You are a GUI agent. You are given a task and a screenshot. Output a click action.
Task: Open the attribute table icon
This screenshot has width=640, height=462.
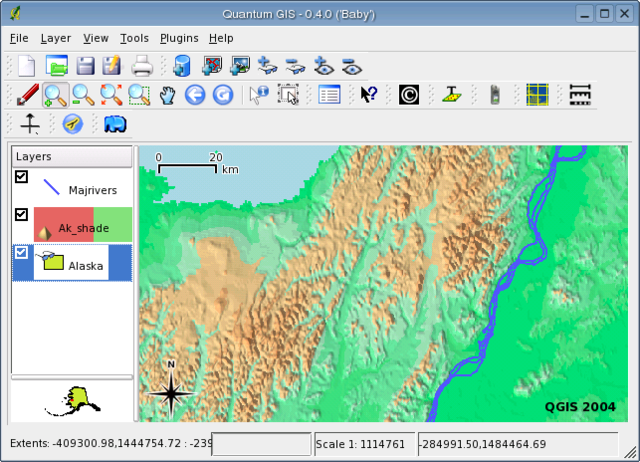(x=329, y=95)
